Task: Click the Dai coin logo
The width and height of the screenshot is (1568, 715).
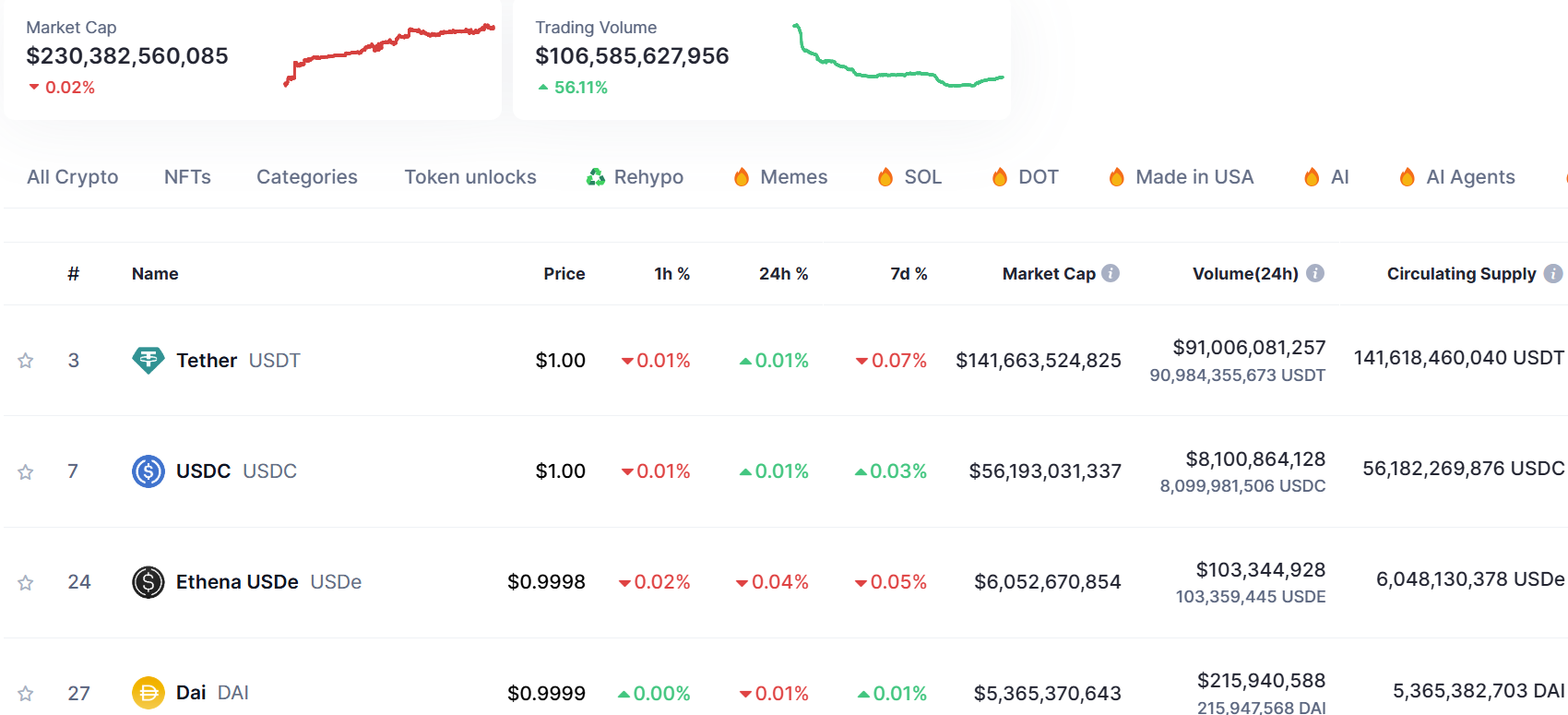Action: tap(148, 693)
